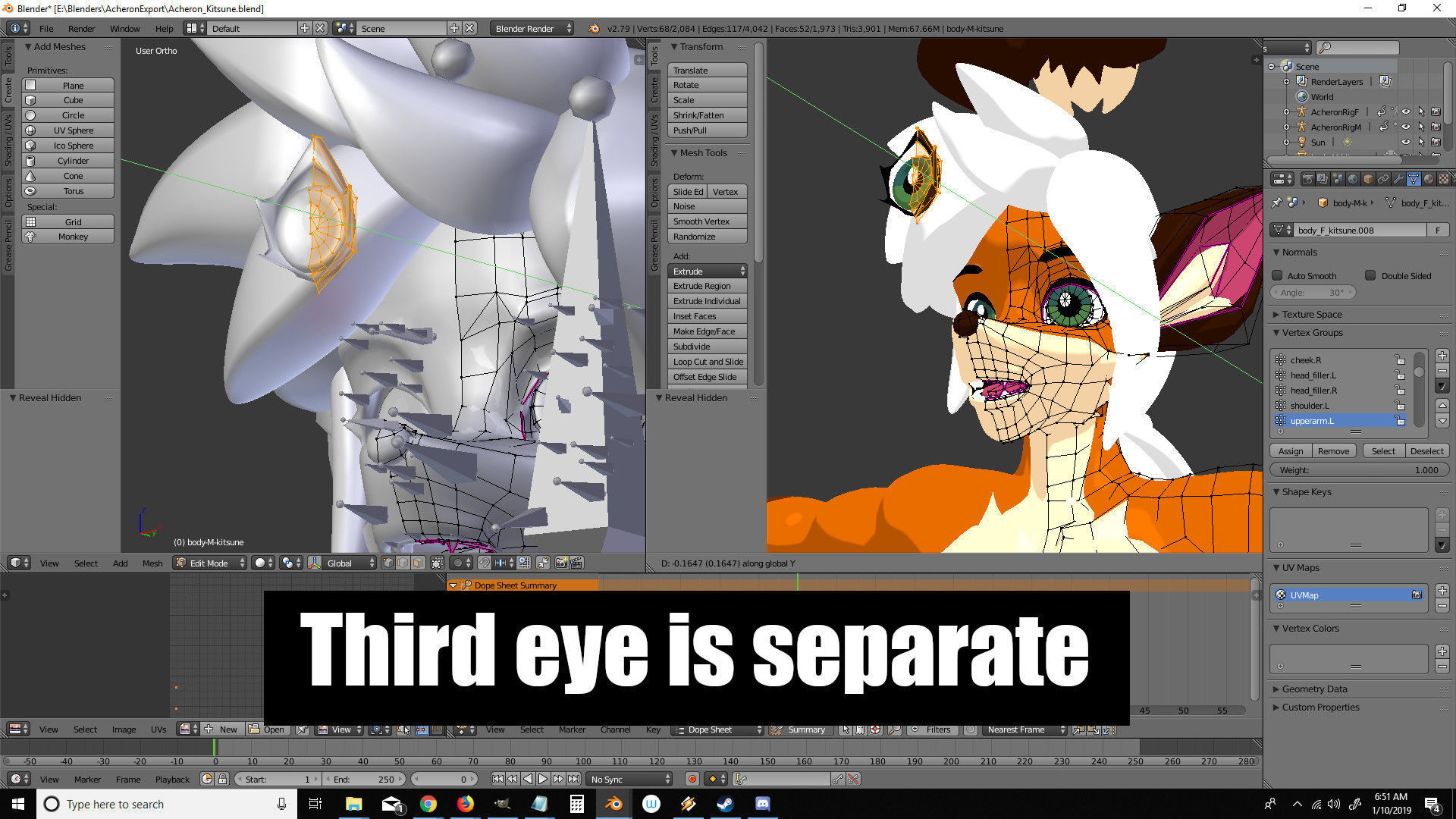Open the mesh Data properties triangle tab
This screenshot has height=819, width=1456.
coord(1414,179)
